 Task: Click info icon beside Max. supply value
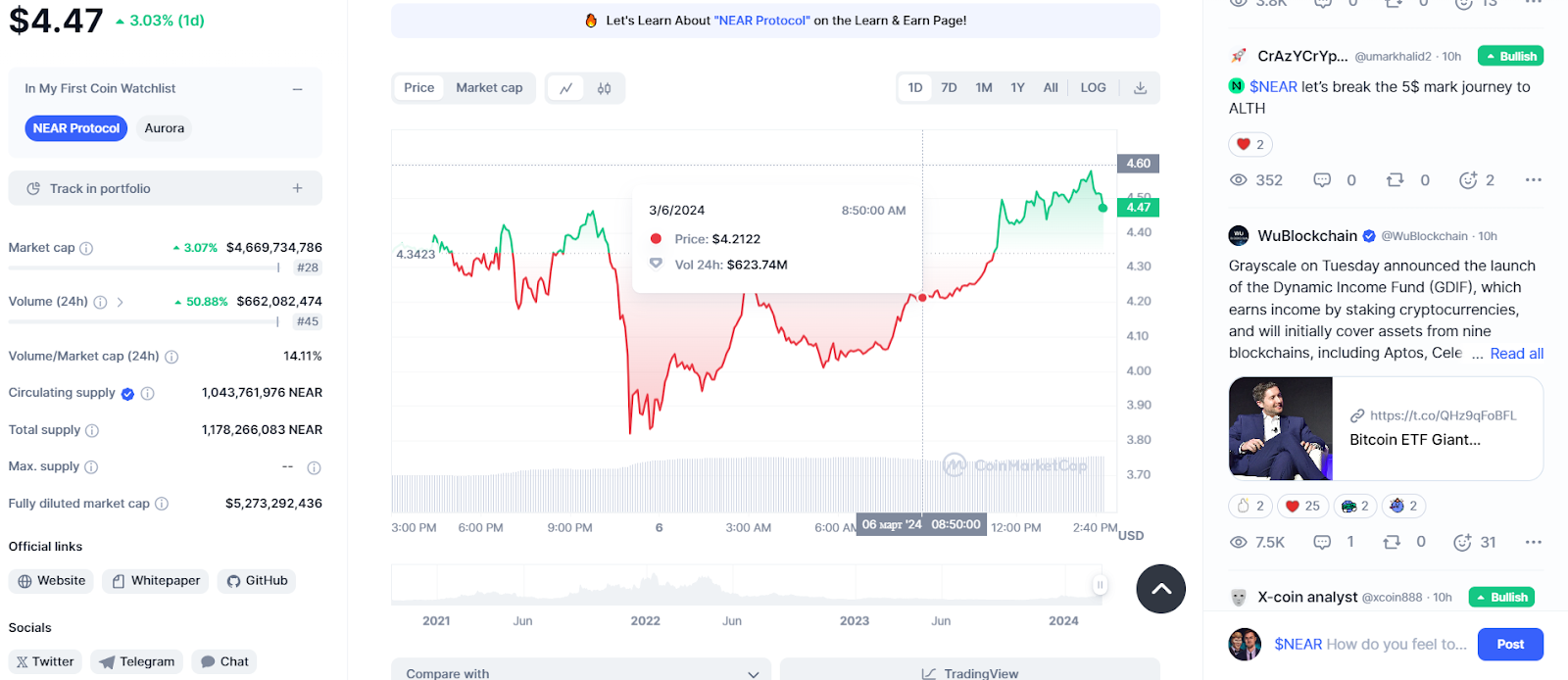[314, 467]
